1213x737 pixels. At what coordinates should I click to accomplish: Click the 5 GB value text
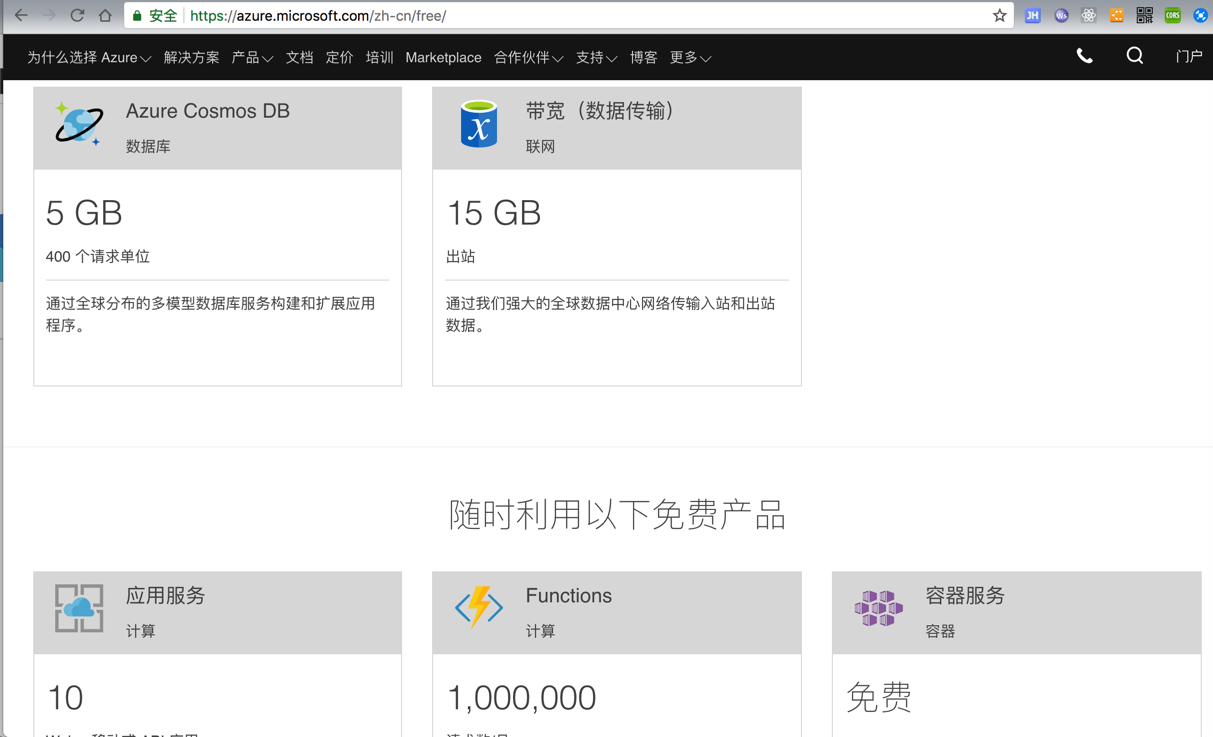[84, 213]
